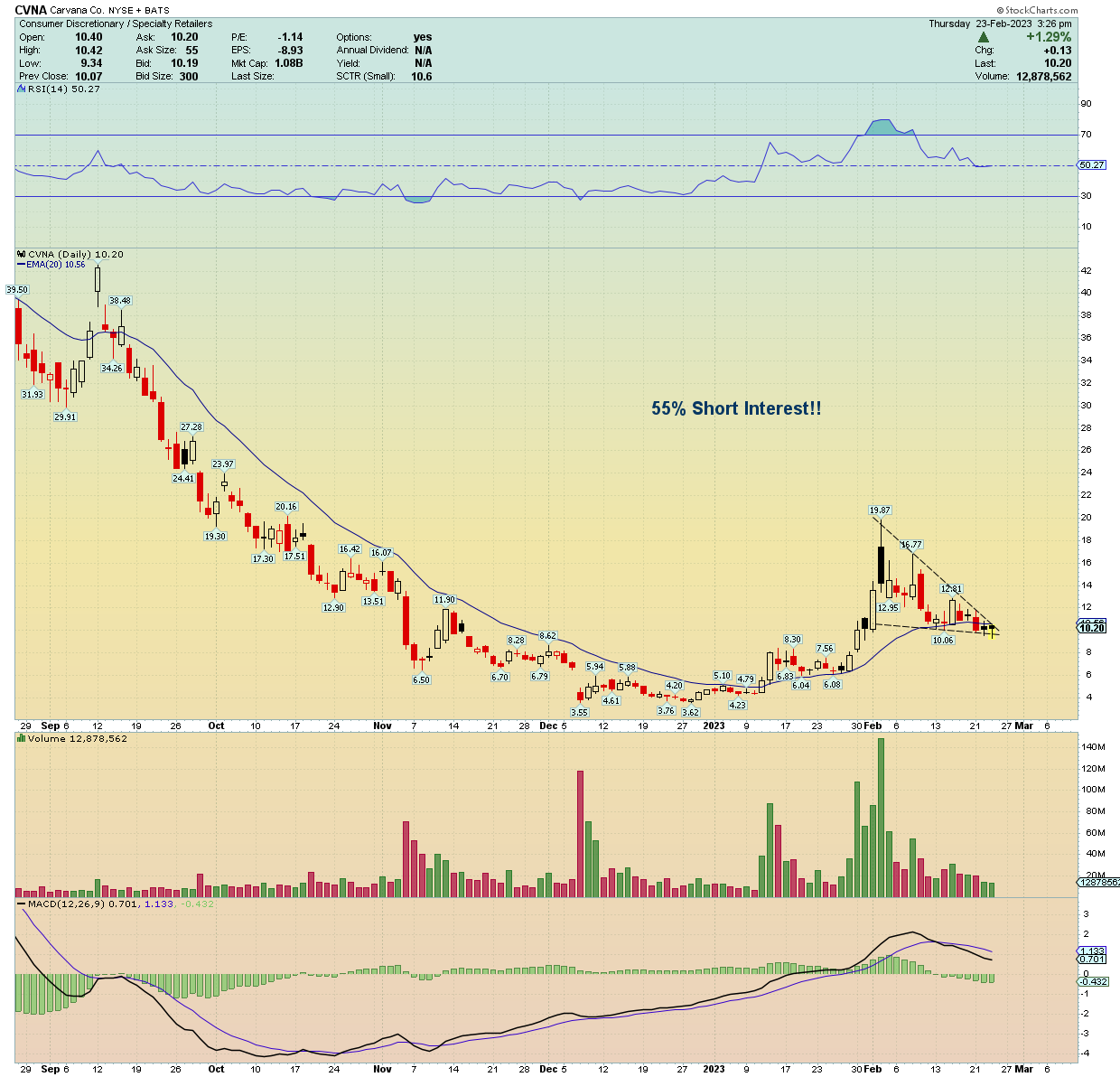Click the Bid Size value 300
This screenshot has height=1077, width=1120.
[189, 76]
